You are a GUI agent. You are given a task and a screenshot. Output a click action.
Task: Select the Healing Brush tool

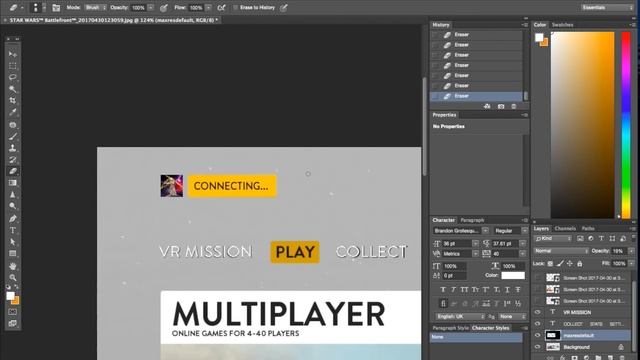(13, 125)
